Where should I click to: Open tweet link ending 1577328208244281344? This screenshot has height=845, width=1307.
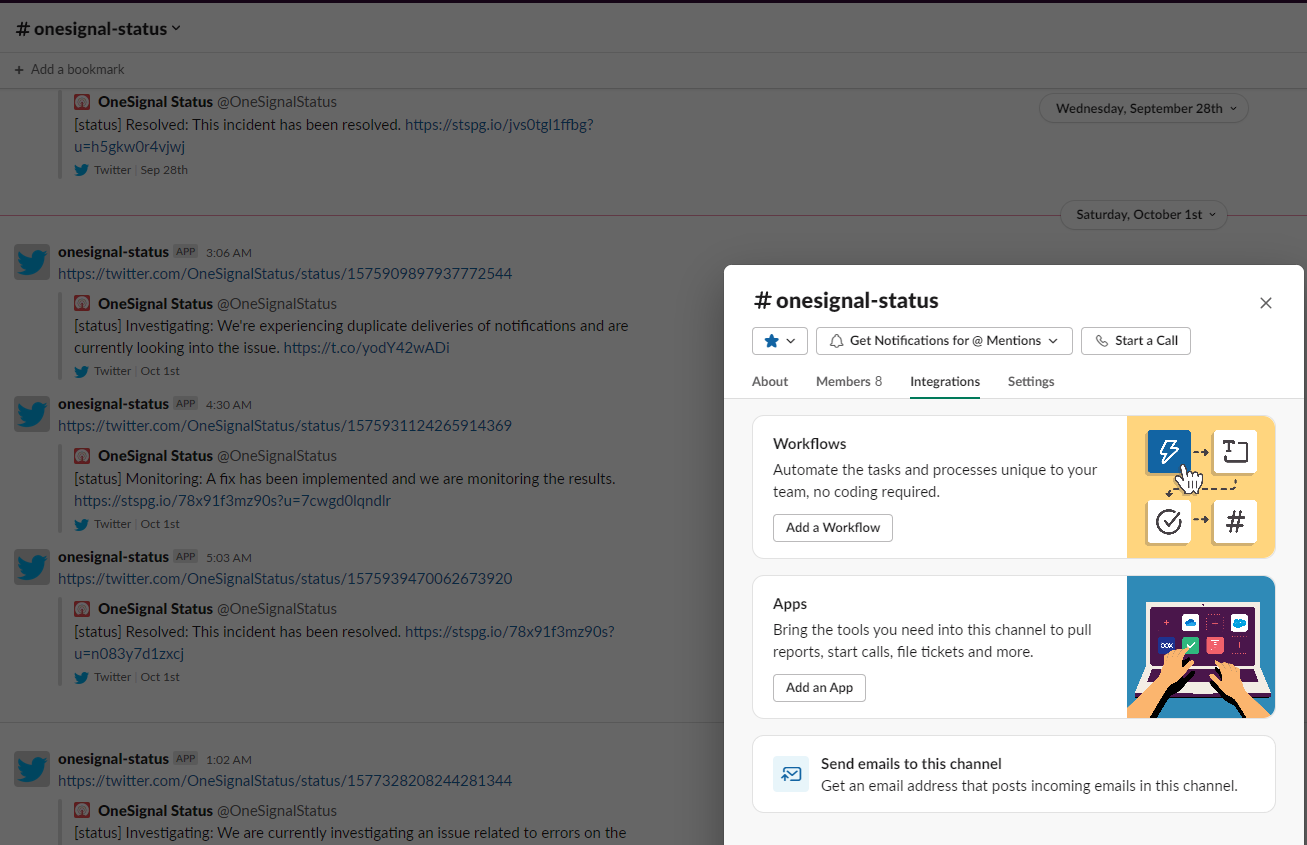pyautogui.click(x=285, y=780)
